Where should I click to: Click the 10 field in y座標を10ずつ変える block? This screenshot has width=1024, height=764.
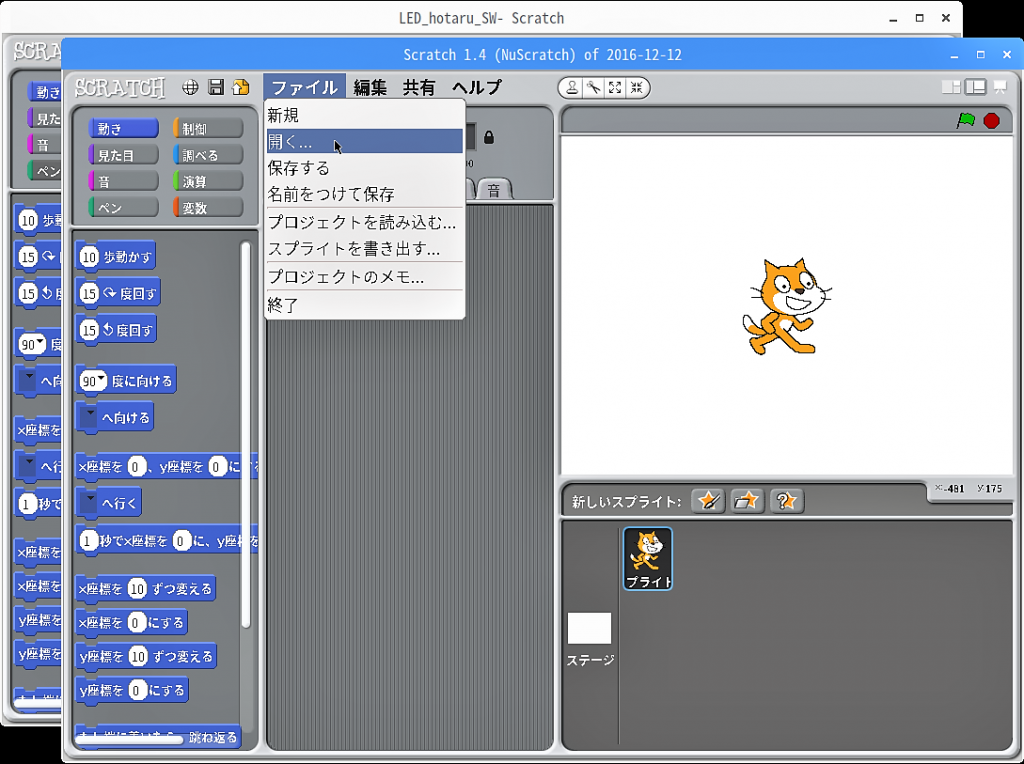point(138,656)
